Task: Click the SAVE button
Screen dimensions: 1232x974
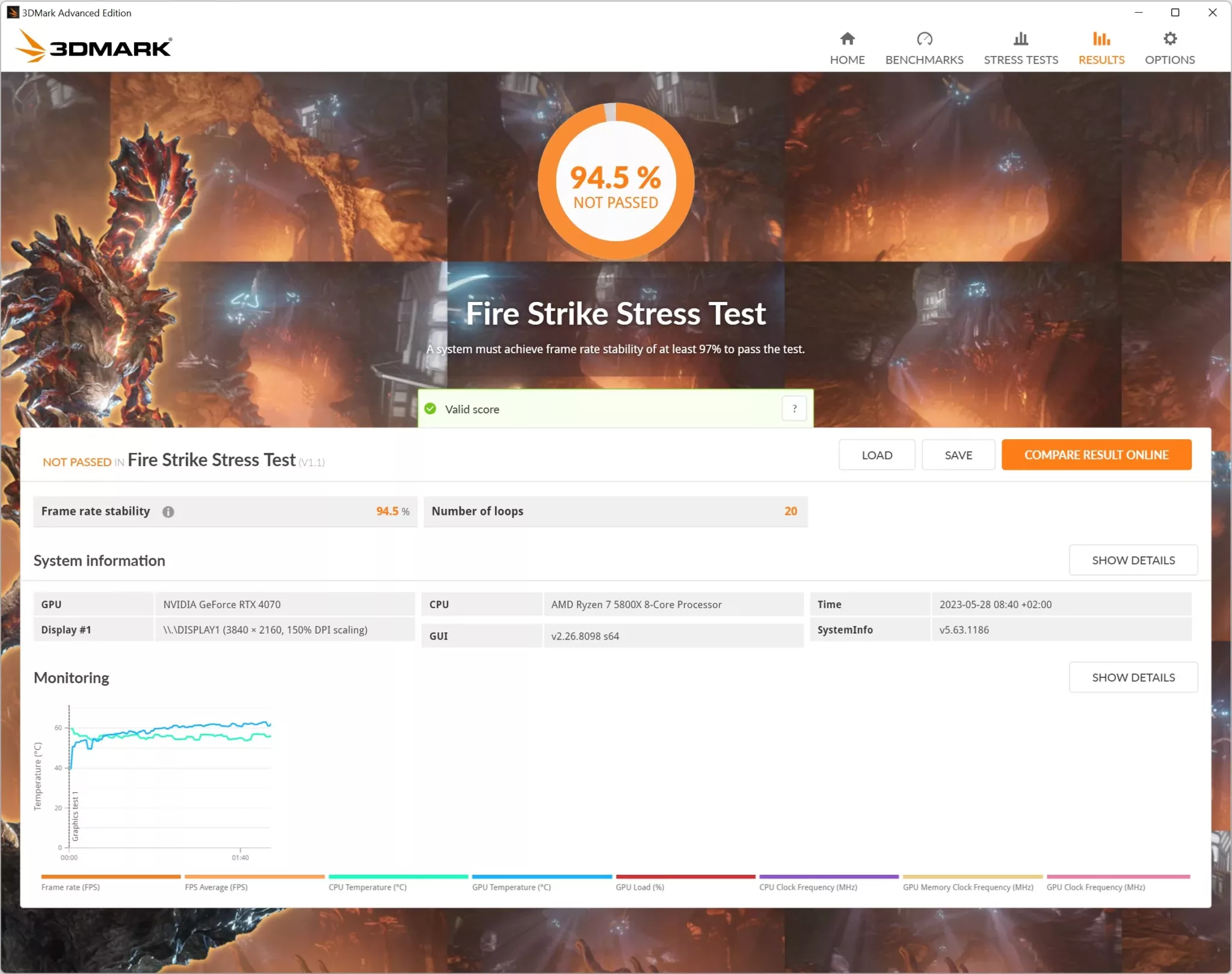Action: click(x=958, y=455)
